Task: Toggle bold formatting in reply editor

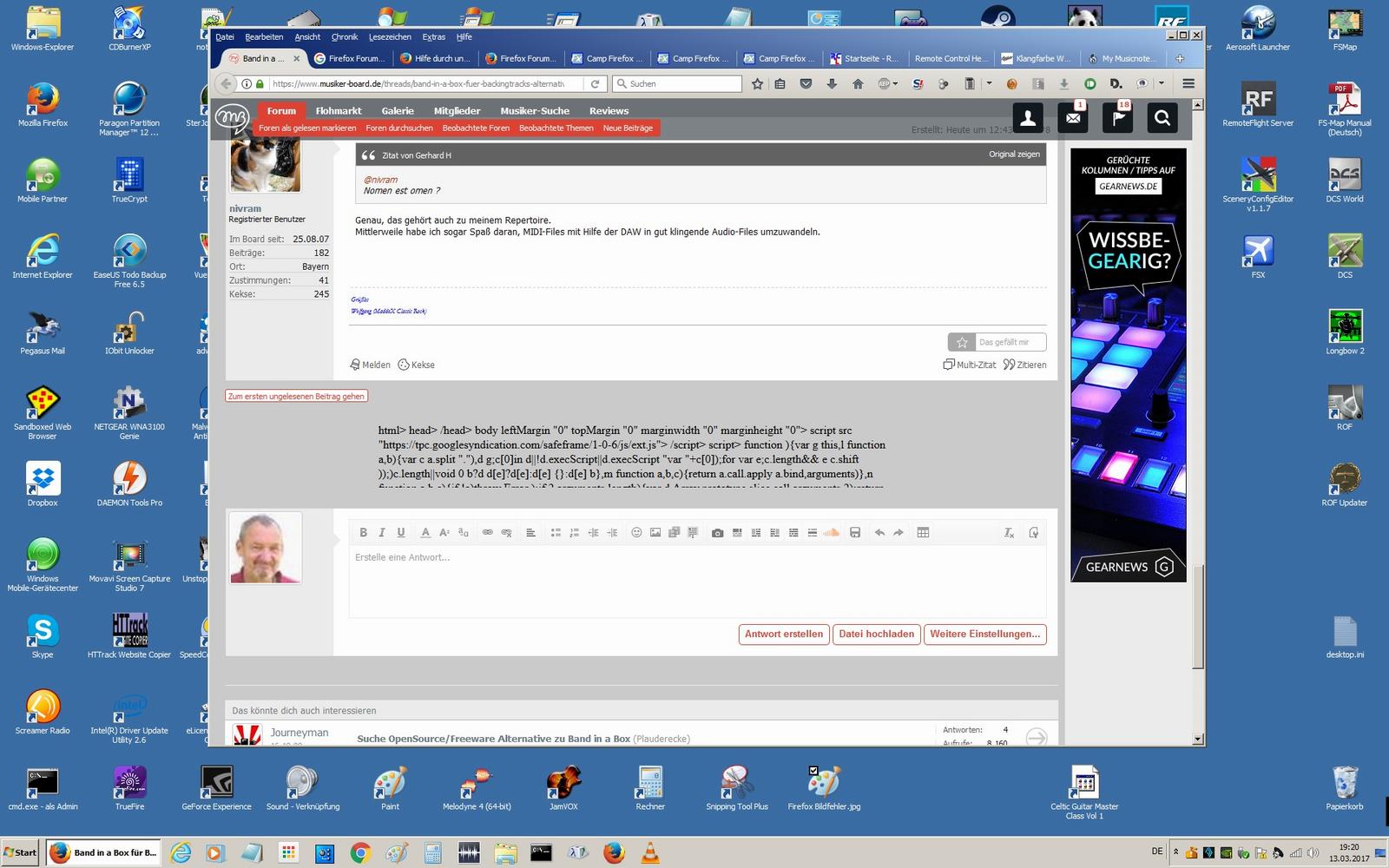Action: (x=363, y=533)
